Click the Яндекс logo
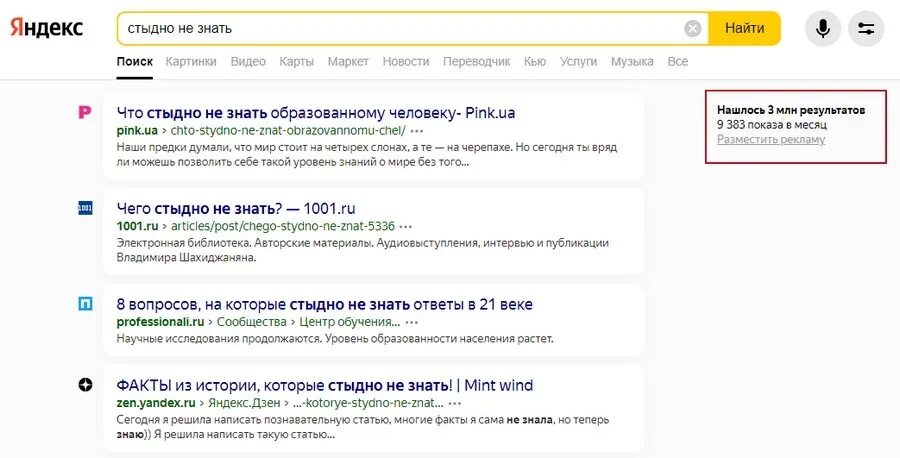The image size is (900, 458). tap(46, 28)
